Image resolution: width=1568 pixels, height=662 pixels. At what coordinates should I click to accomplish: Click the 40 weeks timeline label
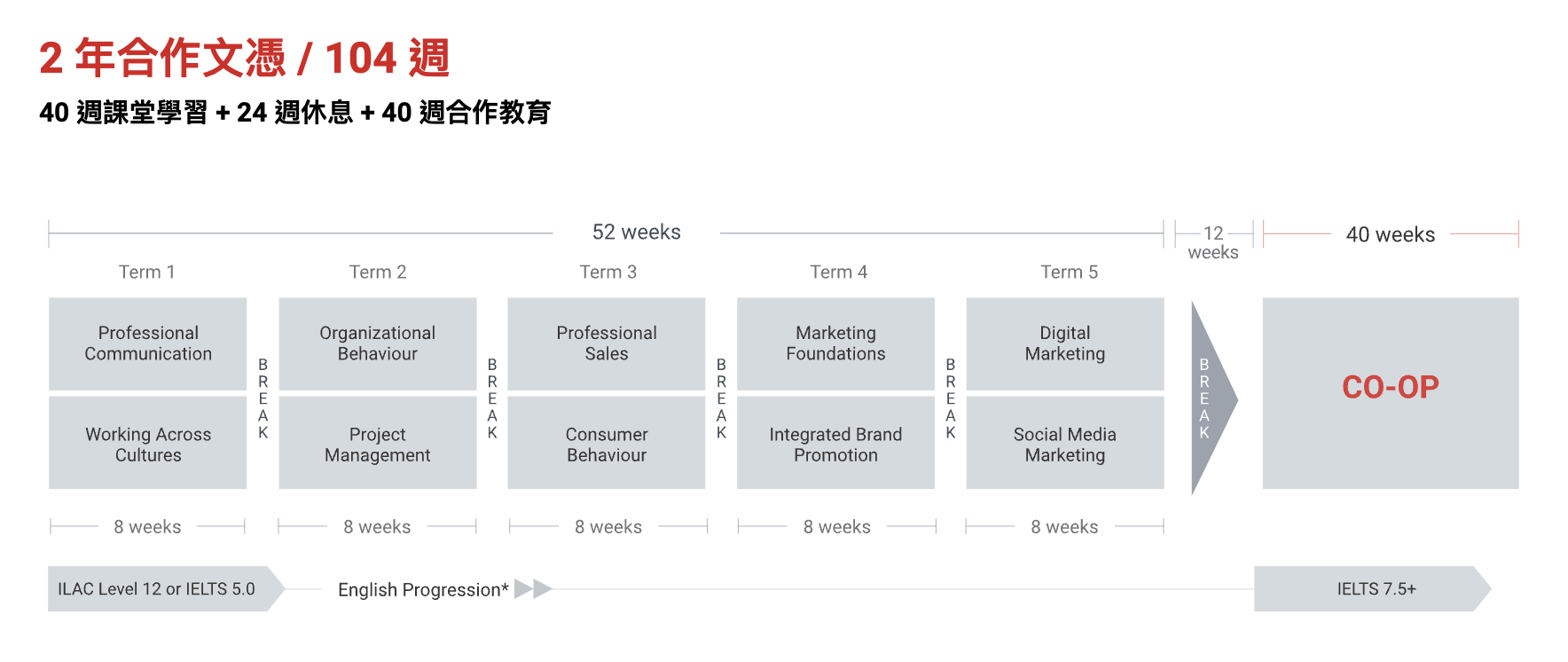(1390, 234)
